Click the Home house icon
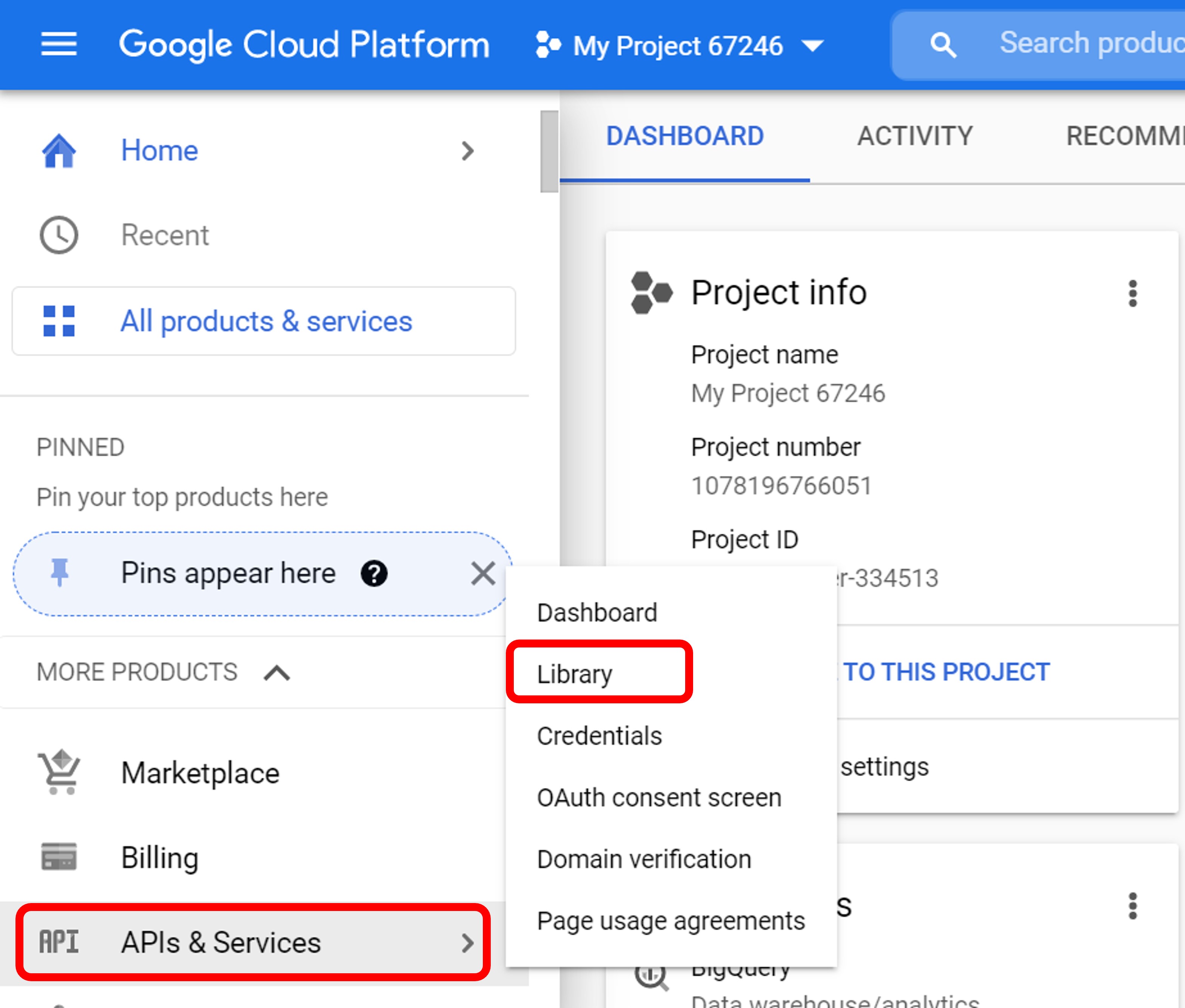The image size is (1185, 1008). (x=59, y=151)
